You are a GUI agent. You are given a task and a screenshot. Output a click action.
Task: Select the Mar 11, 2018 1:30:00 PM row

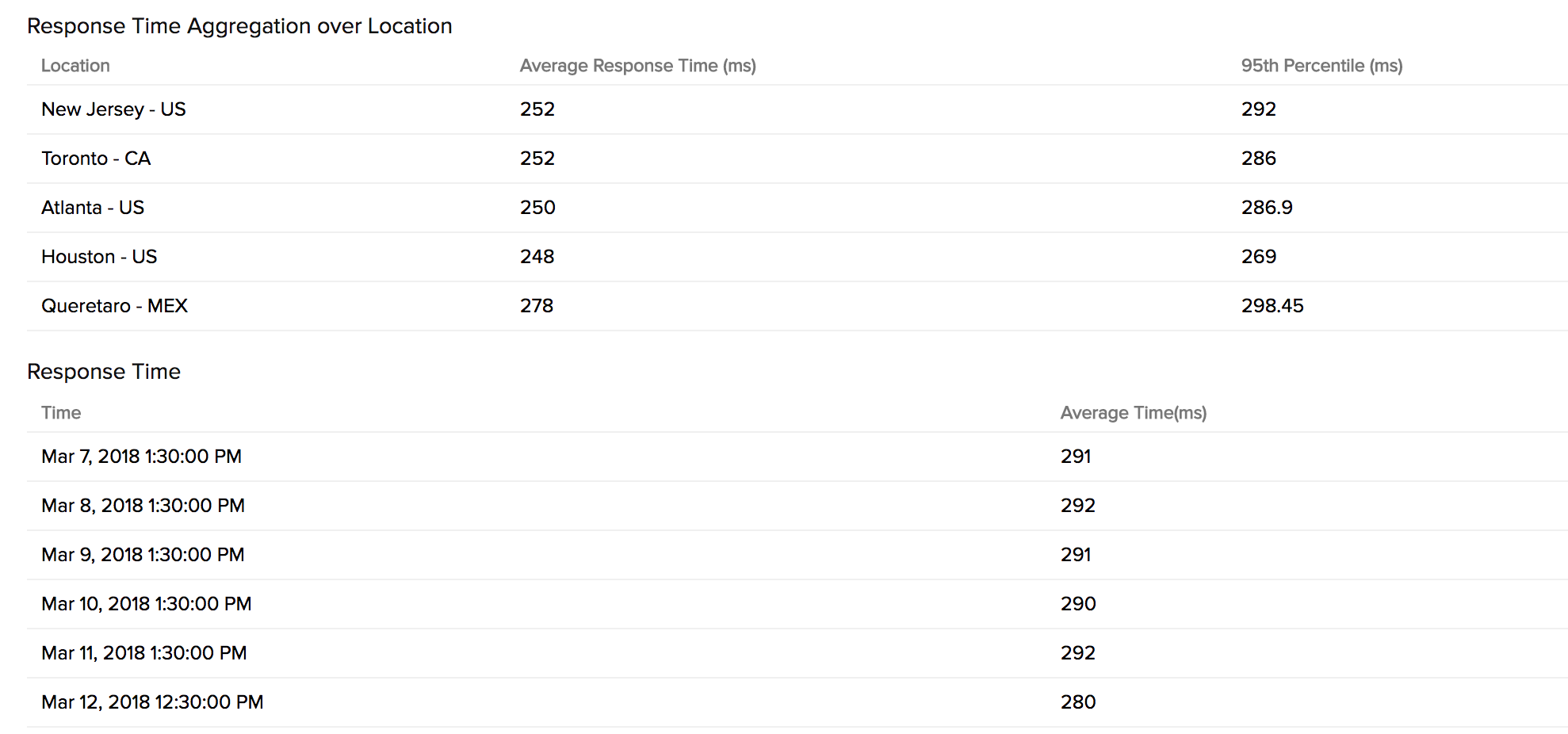143,653
